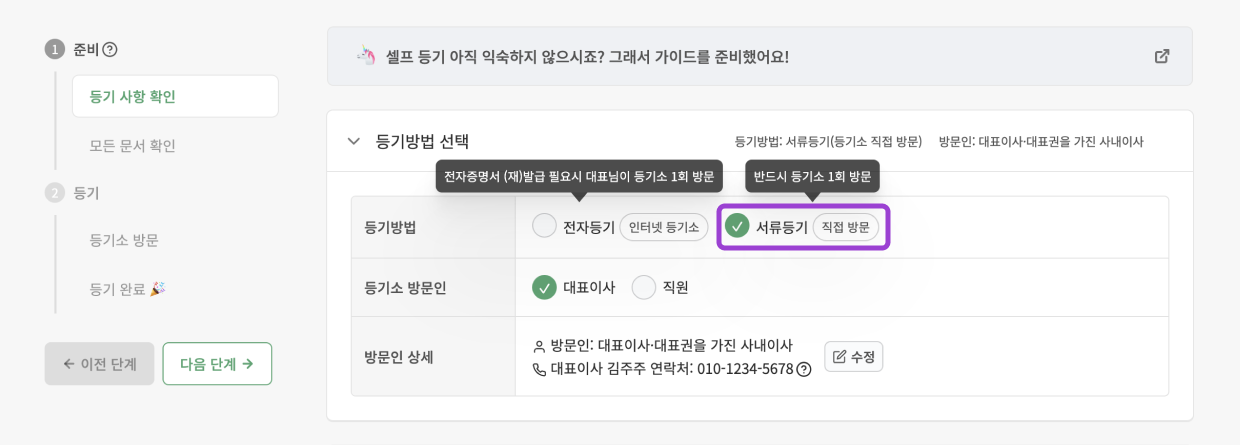The image size is (1240, 445).
Task: Select 대표이사 as the registry visitor
Action: [x=544, y=287]
